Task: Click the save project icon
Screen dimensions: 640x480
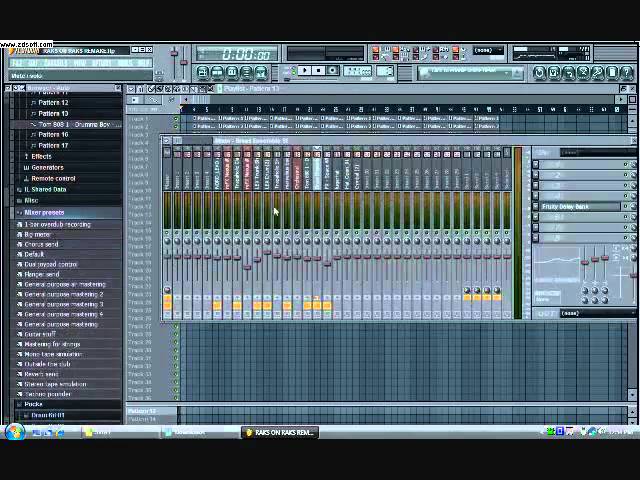Action: (554, 73)
